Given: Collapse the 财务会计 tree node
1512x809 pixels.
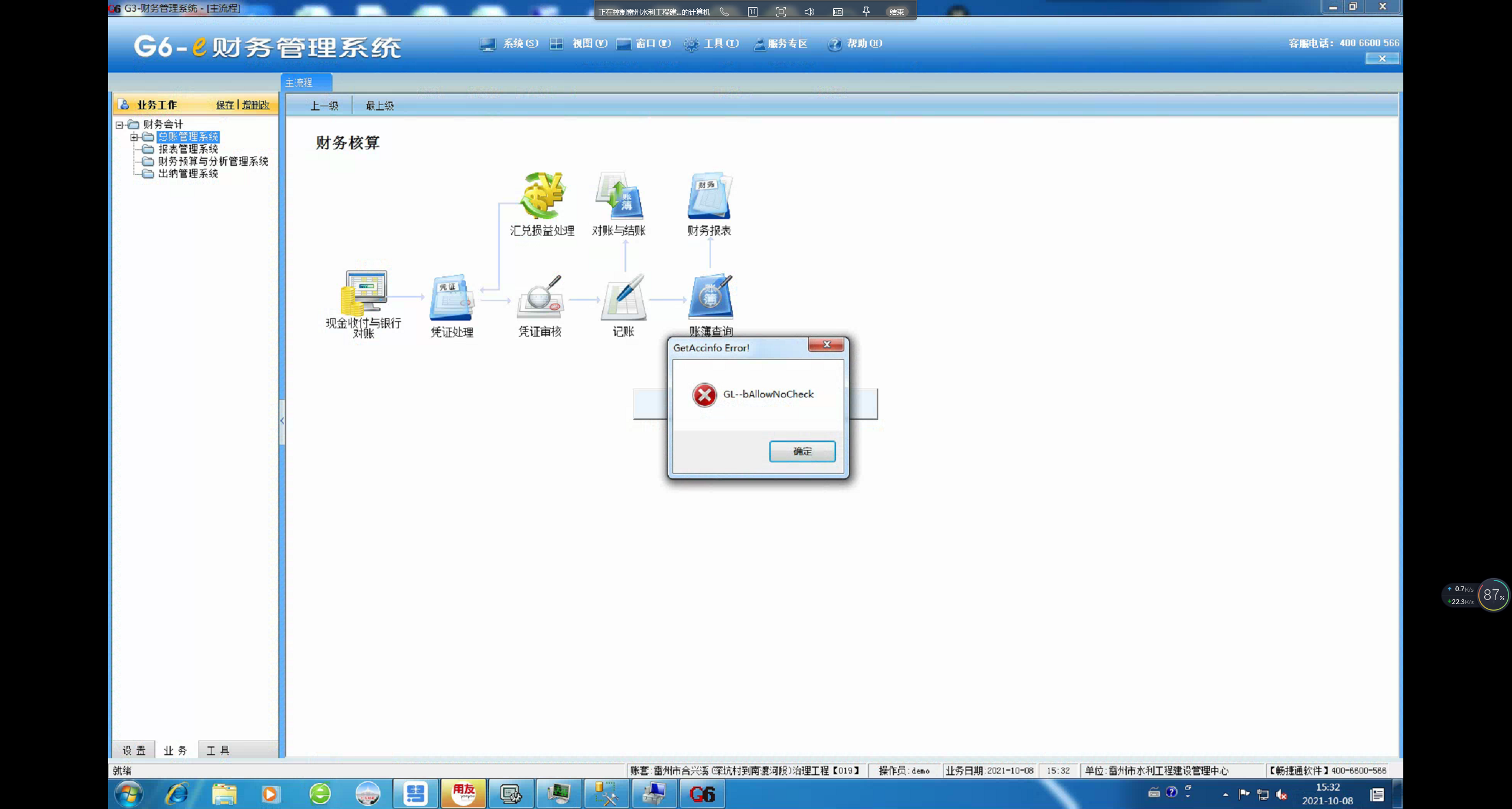Looking at the screenshot, I should click(x=119, y=125).
